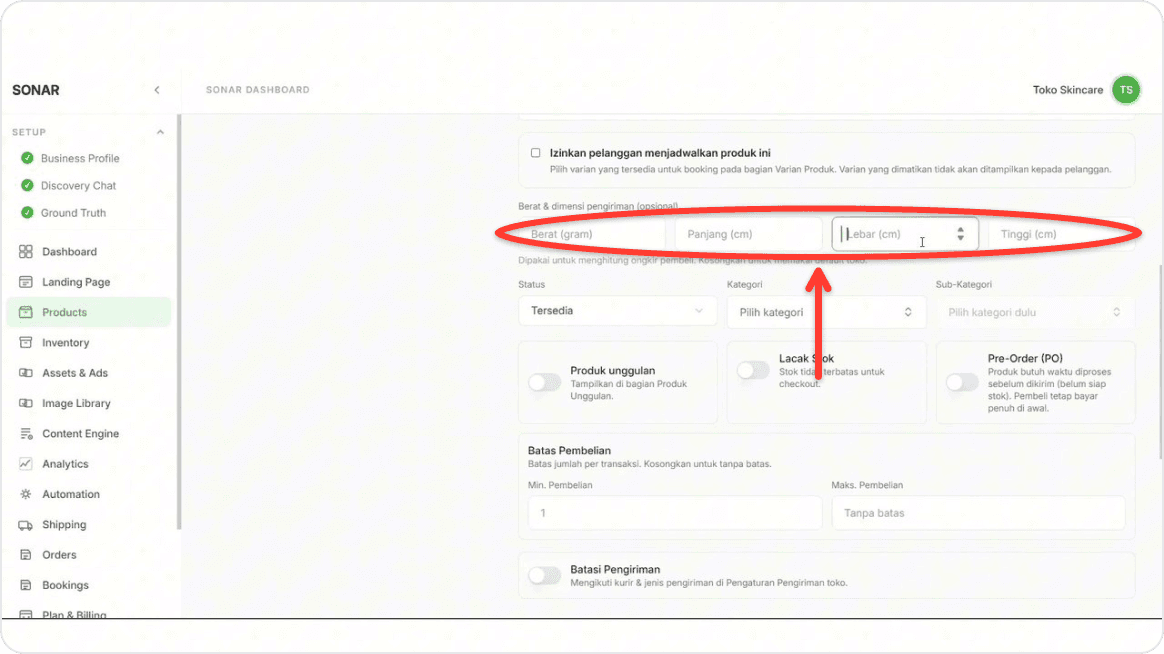The height and width of the screenshot is (654, 1164).
Task: Select Products in the sidebar
Action: point(88,313)
